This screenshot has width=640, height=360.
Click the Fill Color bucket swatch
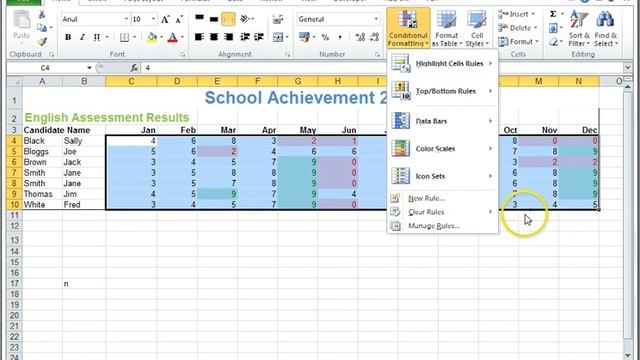pos(152,37)
